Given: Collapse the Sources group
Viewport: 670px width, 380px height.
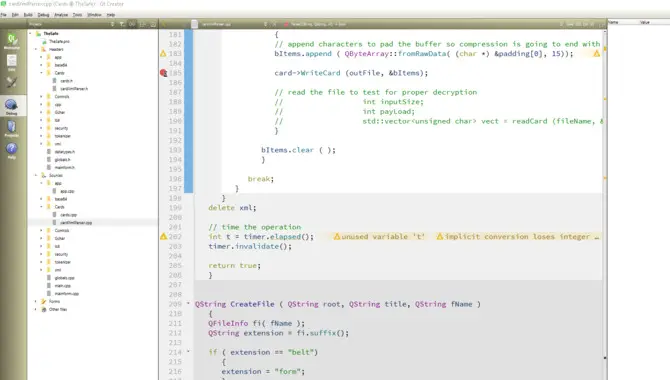Looking at the screenshot, I should [36, 175].
